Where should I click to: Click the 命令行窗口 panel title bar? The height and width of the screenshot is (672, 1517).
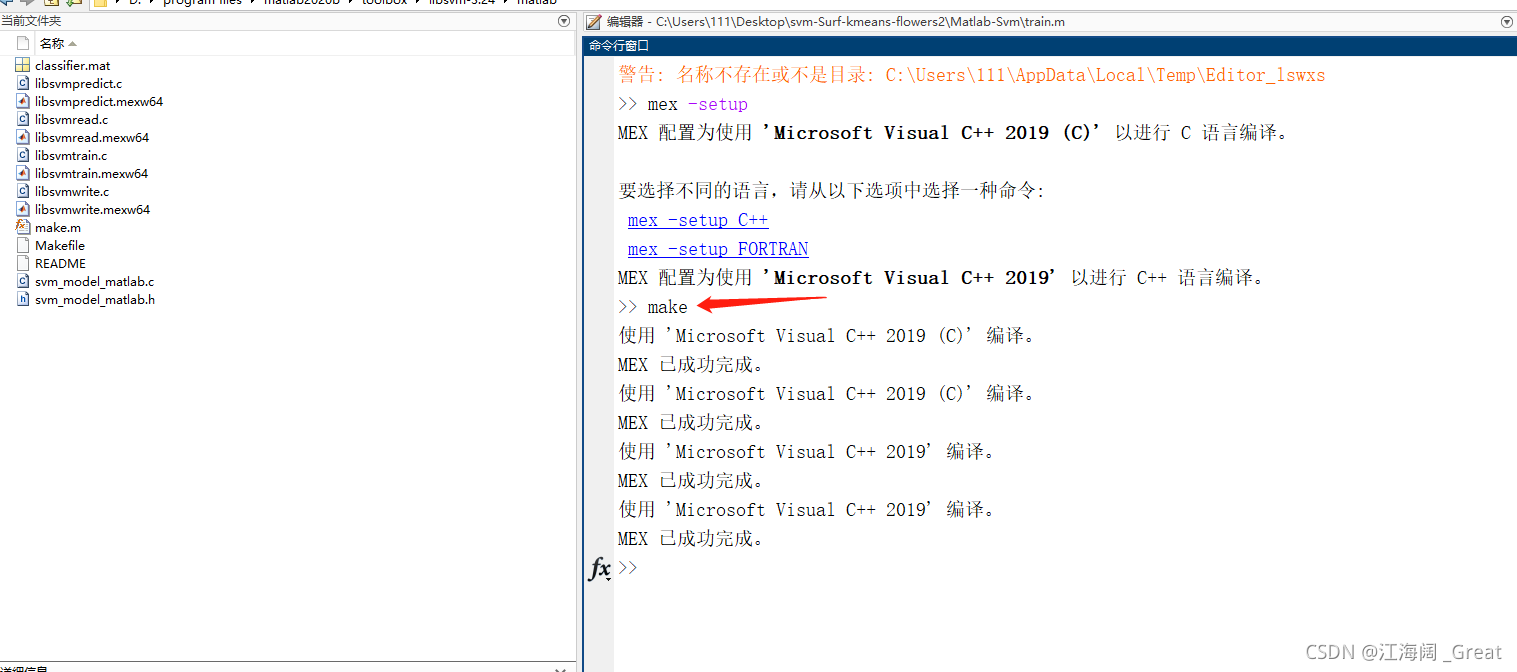1049,45
